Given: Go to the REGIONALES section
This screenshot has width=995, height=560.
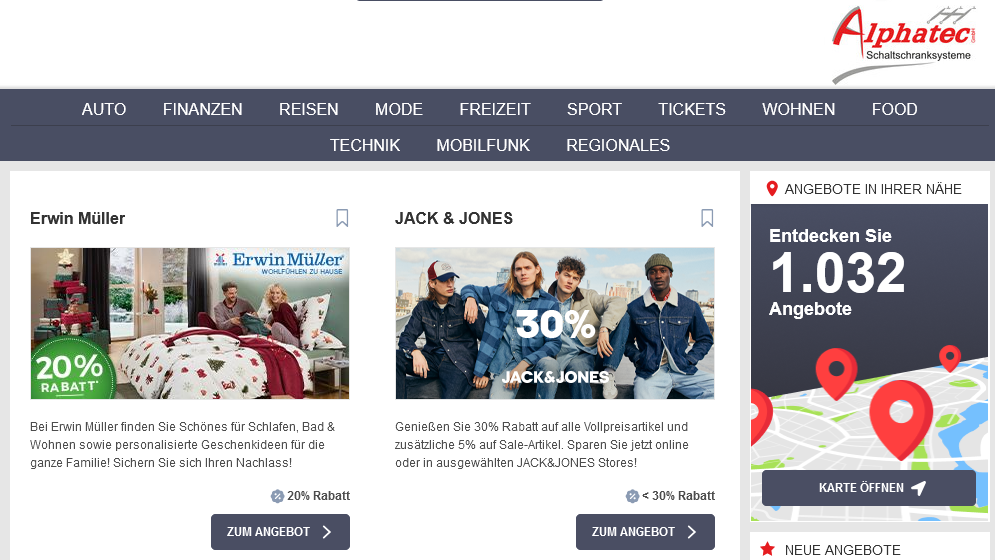Looking at the screenshot, I should 618,145.
